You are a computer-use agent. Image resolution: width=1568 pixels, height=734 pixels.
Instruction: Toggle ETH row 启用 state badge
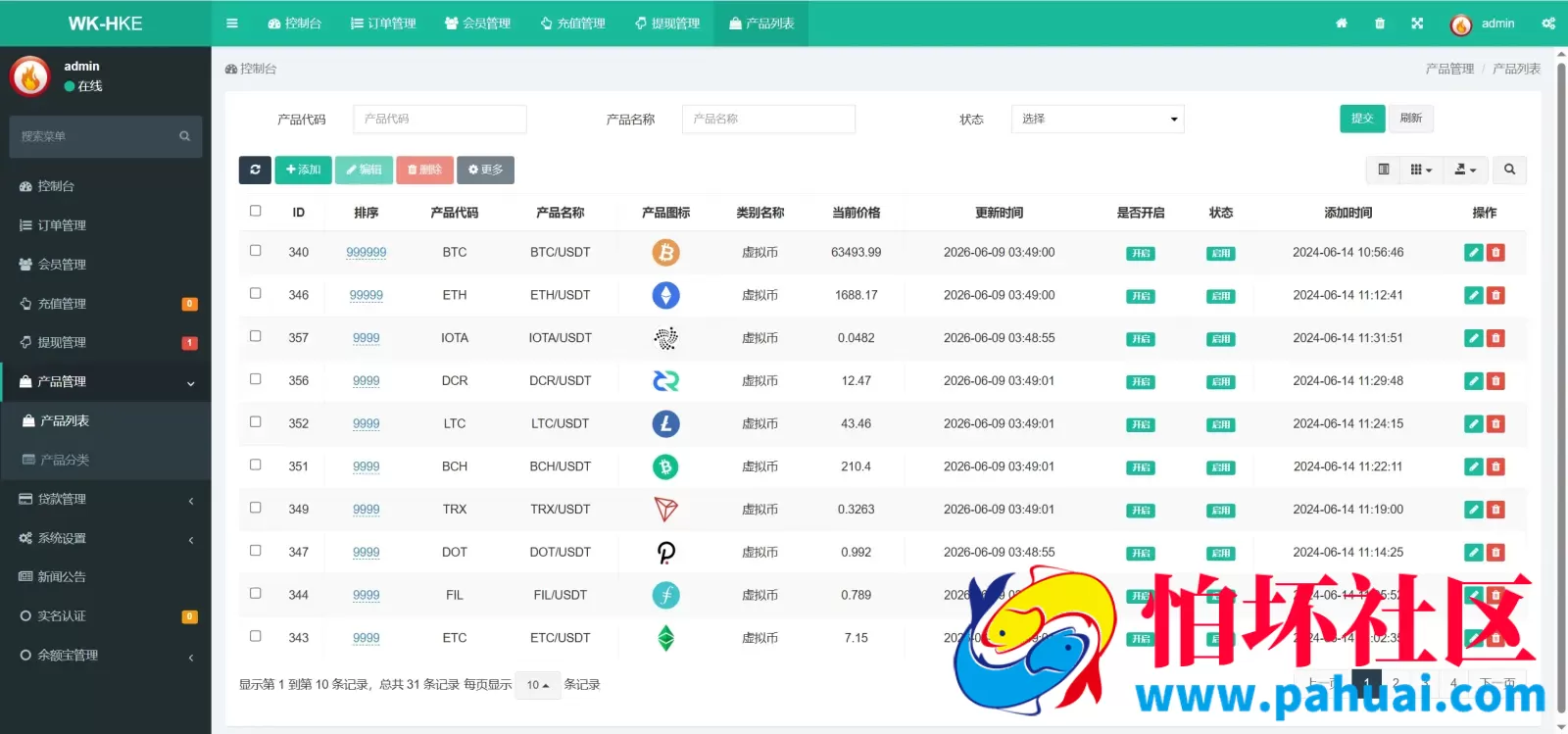click(1221, 296)
